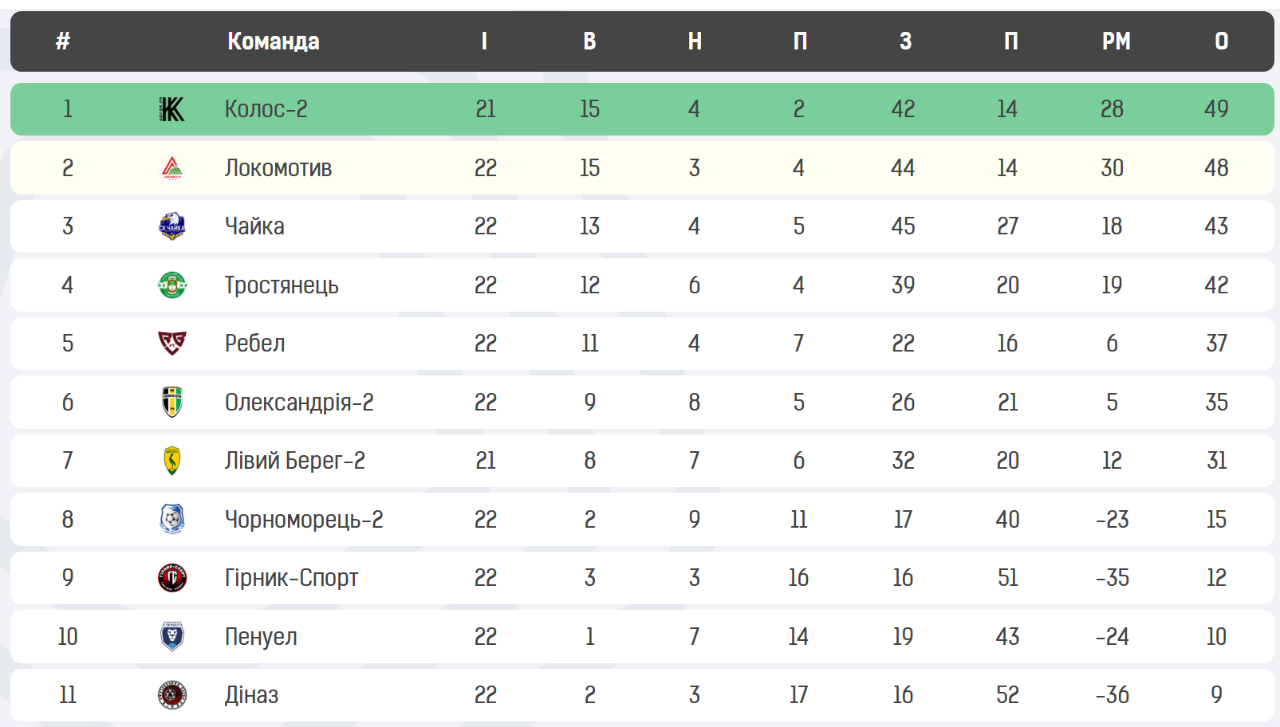This screenshot has width=1280, height=727.
Task: Click the Локомотив team logo
Action: click(x=172, y=168)
